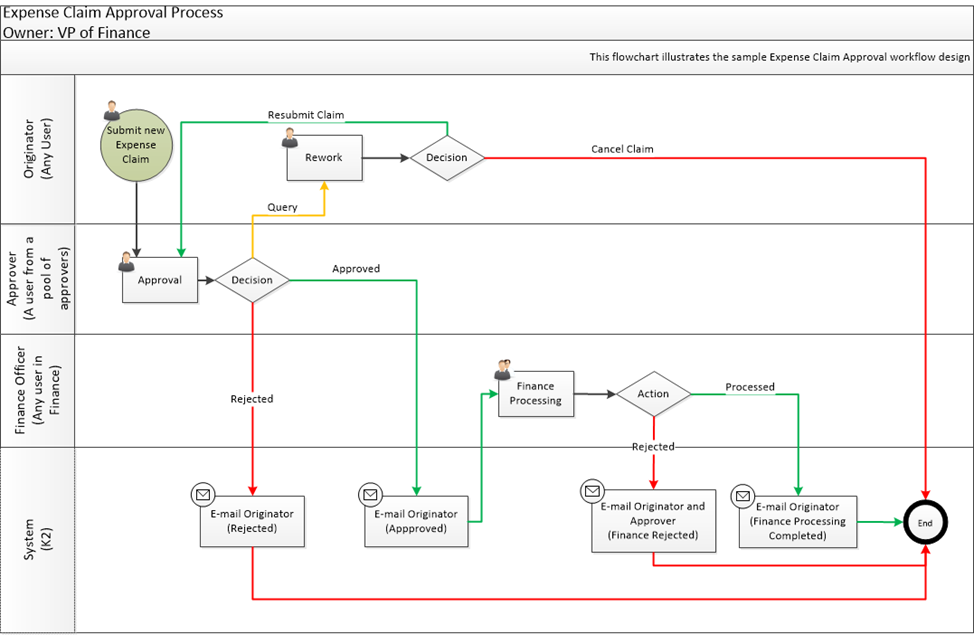The width and height of the screenshot is (974, 635).
Task: Click the Expense Claim Approval Process title
Action: click(113, 13)
